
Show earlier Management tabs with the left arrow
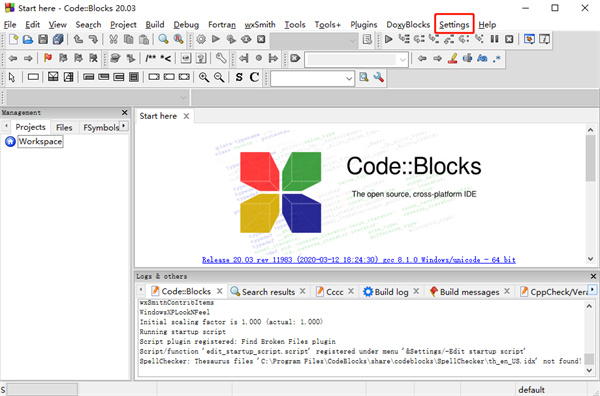tap(6, 126)
